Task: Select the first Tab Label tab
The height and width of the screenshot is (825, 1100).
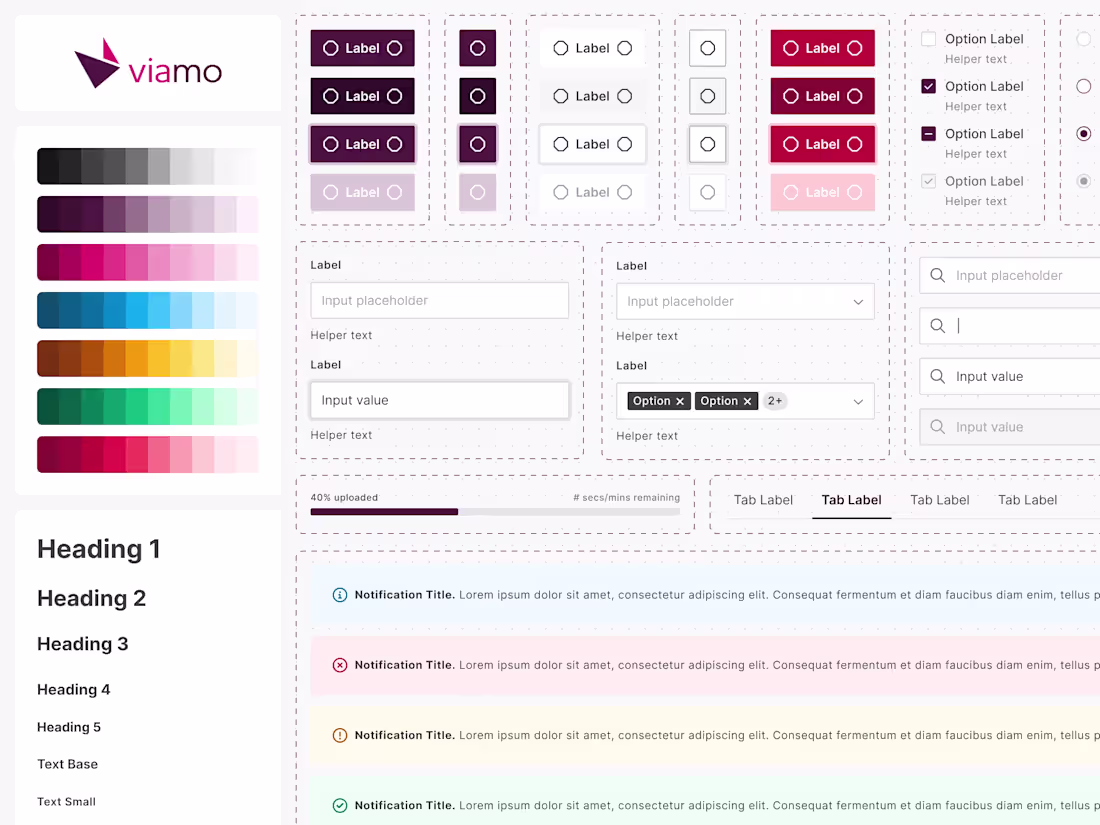Action: pos(763,500)
